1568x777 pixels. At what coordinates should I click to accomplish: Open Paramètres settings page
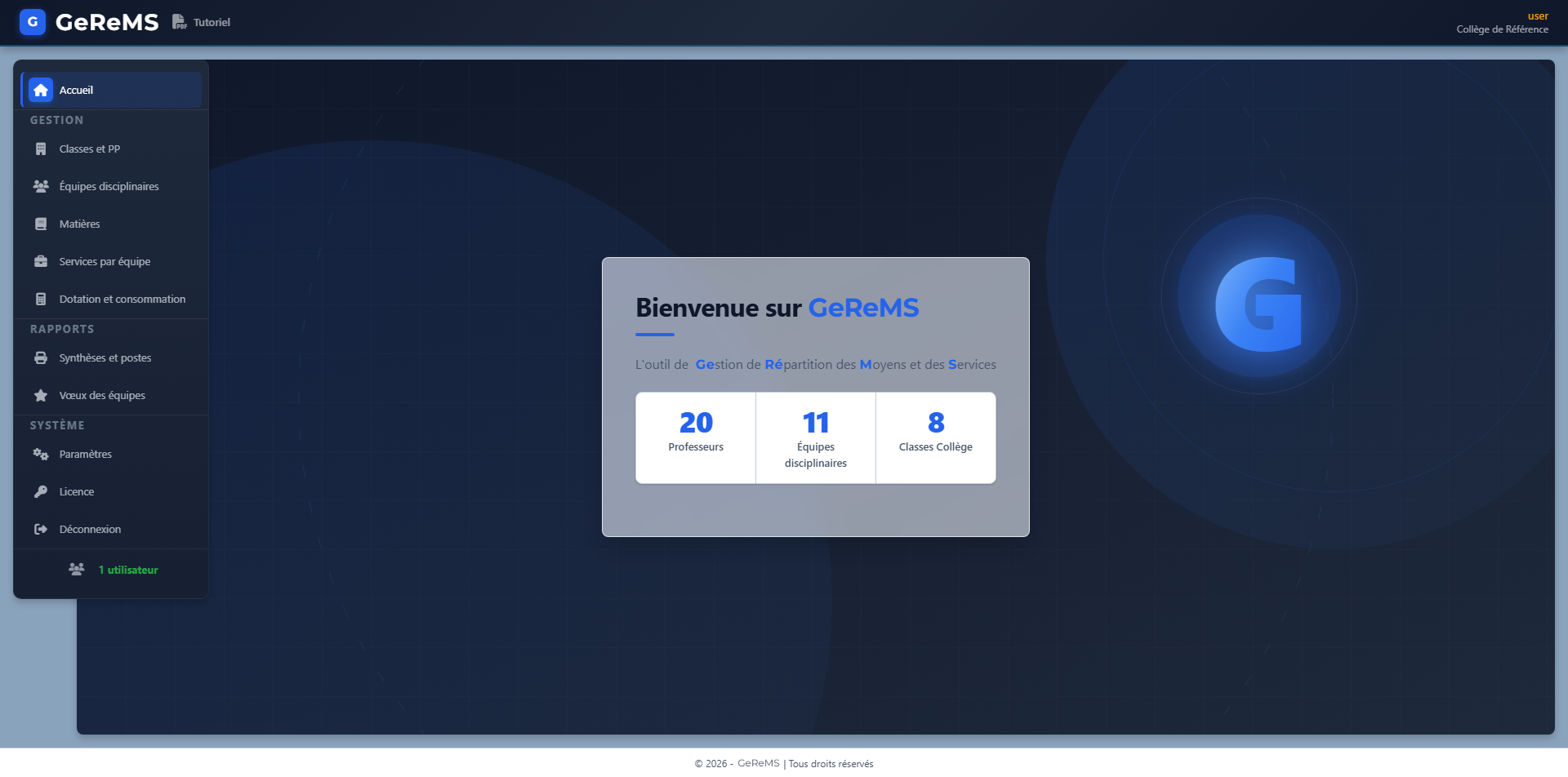coord(111,454)
